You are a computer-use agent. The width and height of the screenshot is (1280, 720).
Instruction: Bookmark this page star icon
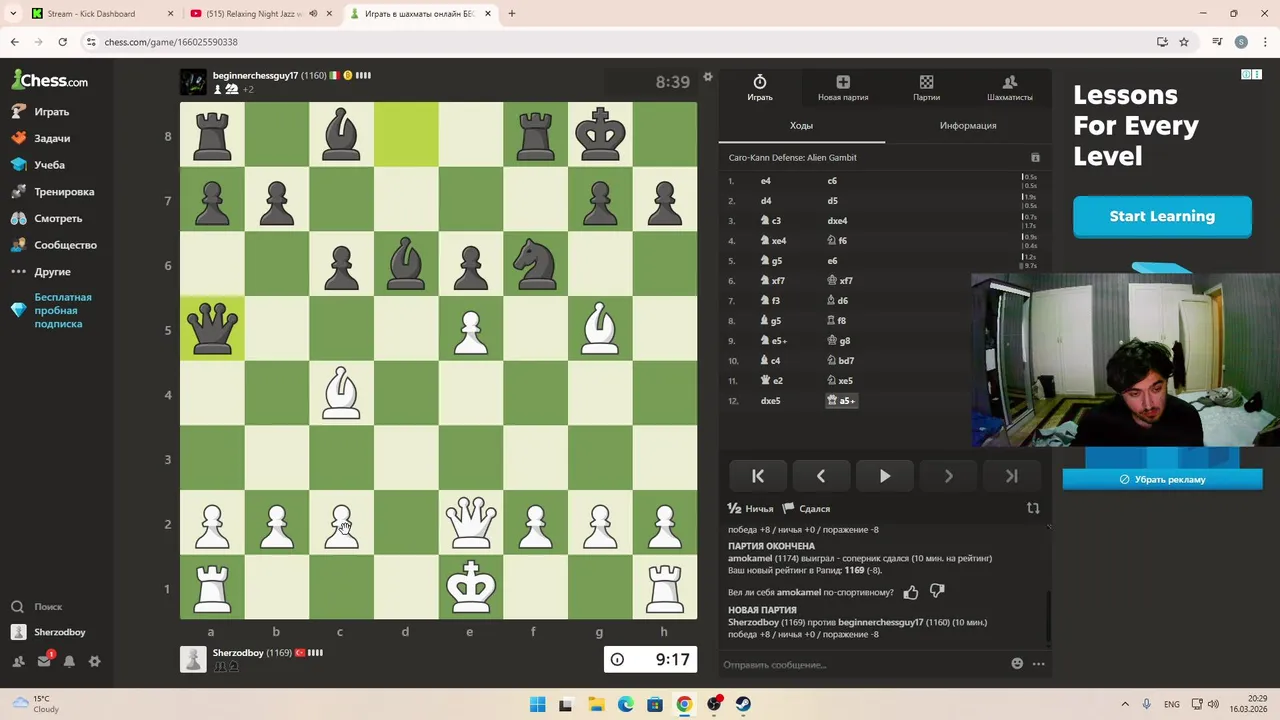1184,42
